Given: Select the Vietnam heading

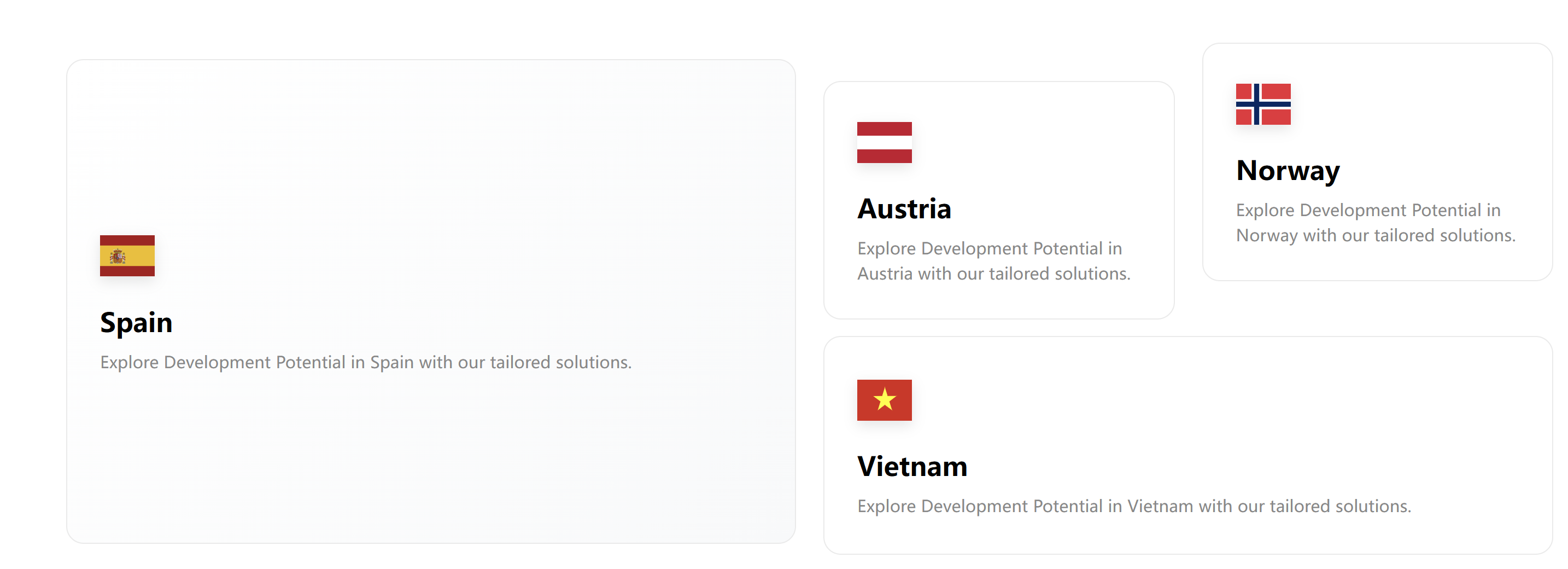Looking at the screenshot, I should [912, 467].
